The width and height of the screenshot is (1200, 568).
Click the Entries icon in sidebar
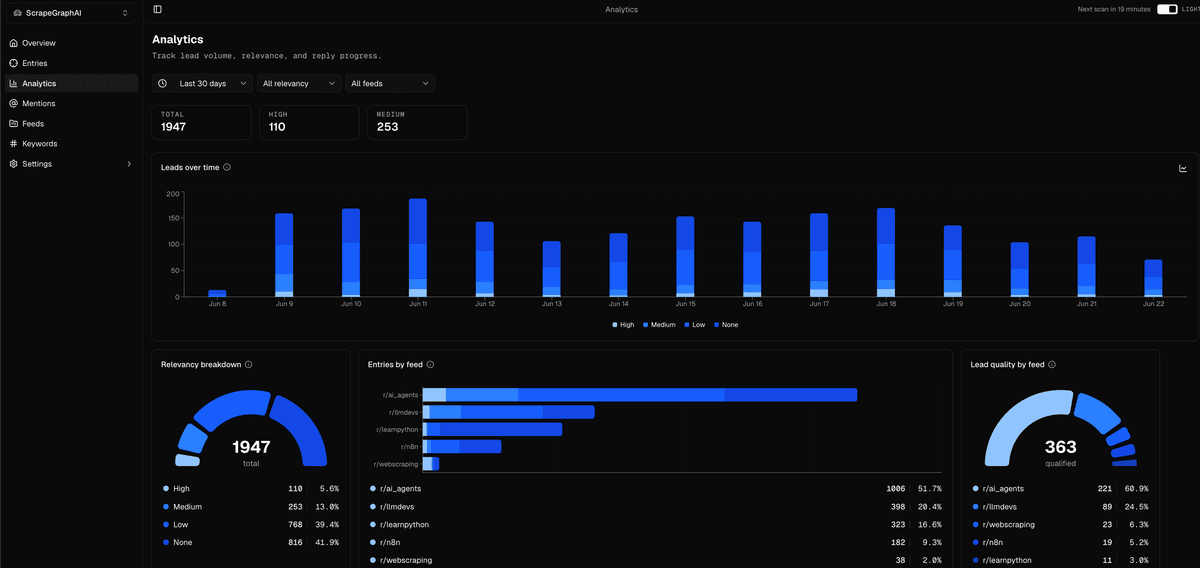(13, 63)
